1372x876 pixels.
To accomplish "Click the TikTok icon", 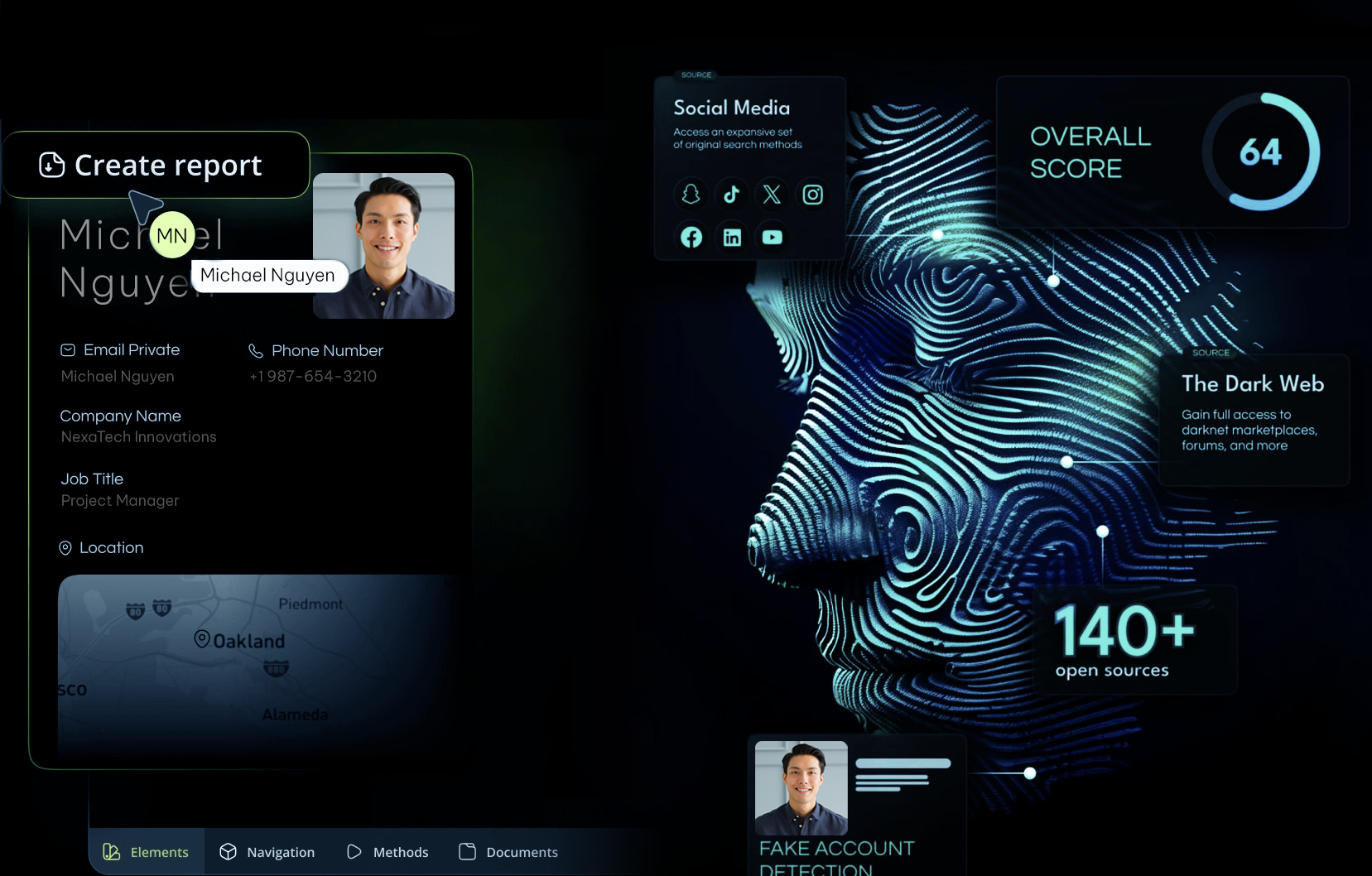I will pos(731,195).
